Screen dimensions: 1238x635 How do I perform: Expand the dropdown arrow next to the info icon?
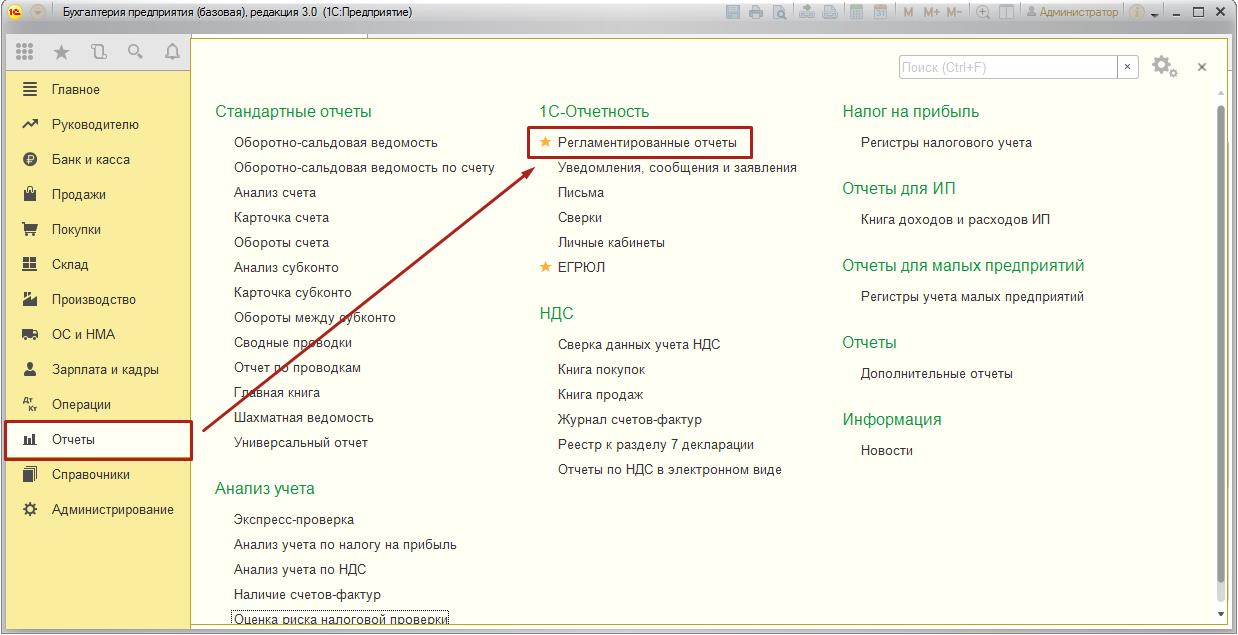pyautogui.click(x=1154, y=14)
